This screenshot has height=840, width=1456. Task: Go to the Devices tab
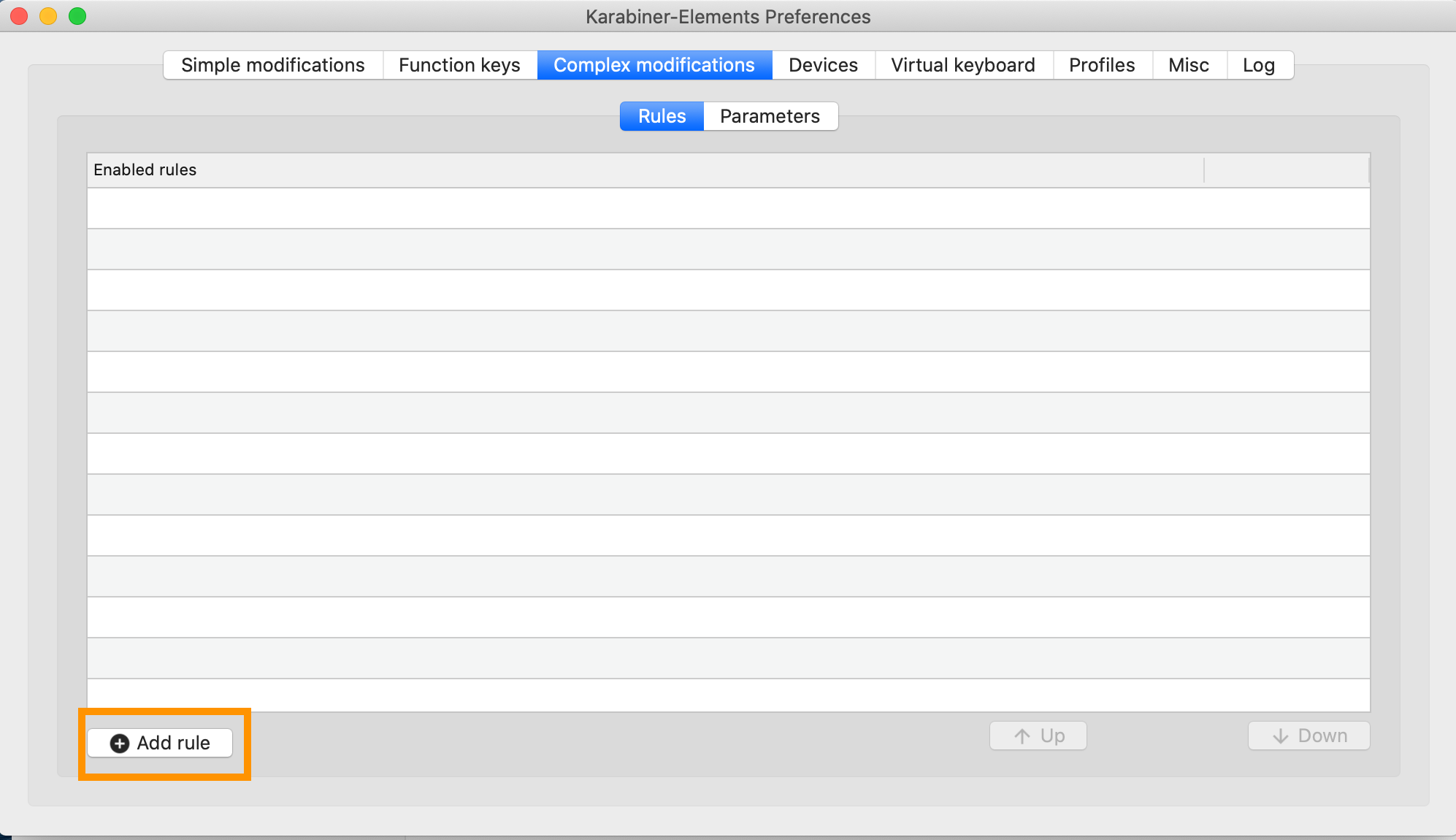click(x=823, y=65)
